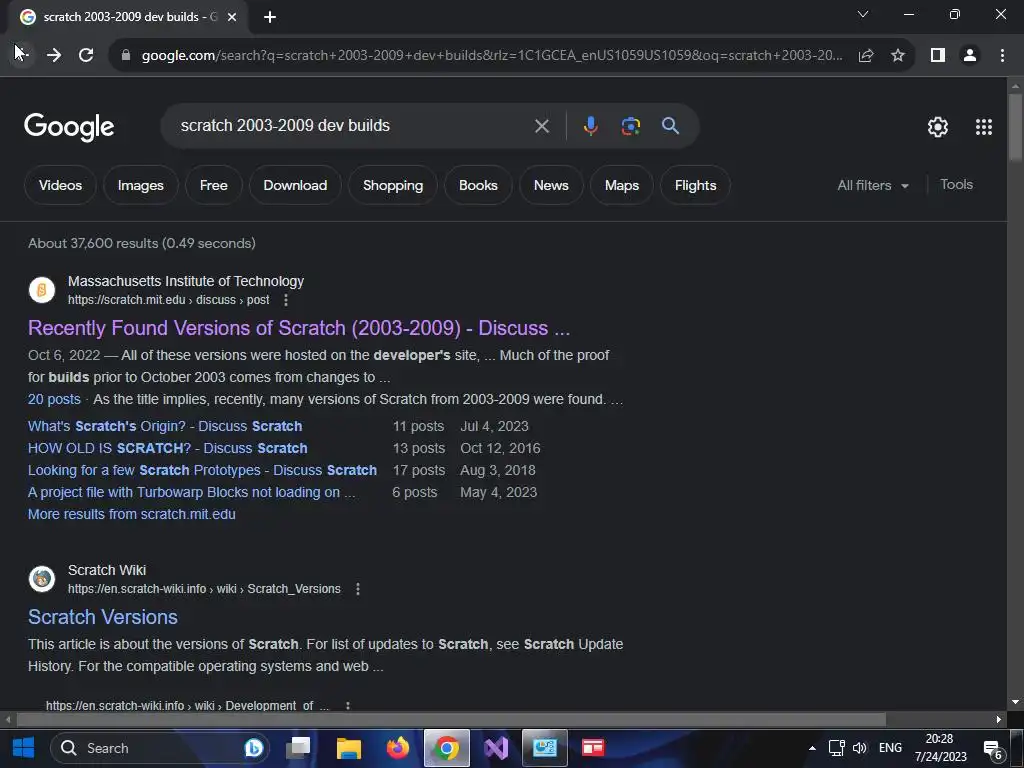The image size is (1024, 768).
Task: Open the Chrome three-dot menu
Action: (1002, 56)
